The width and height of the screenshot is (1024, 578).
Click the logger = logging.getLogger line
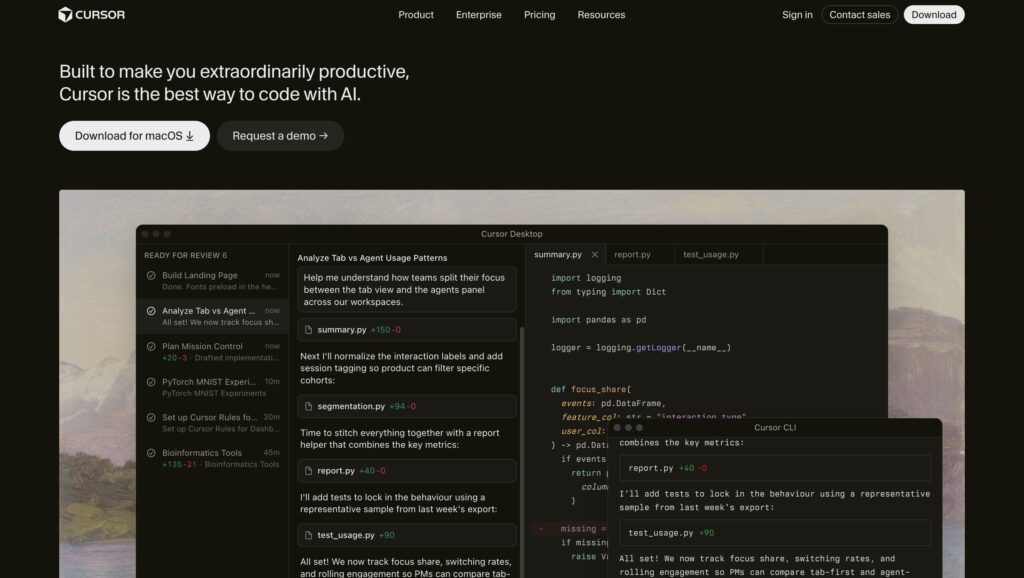click(641, 348)
